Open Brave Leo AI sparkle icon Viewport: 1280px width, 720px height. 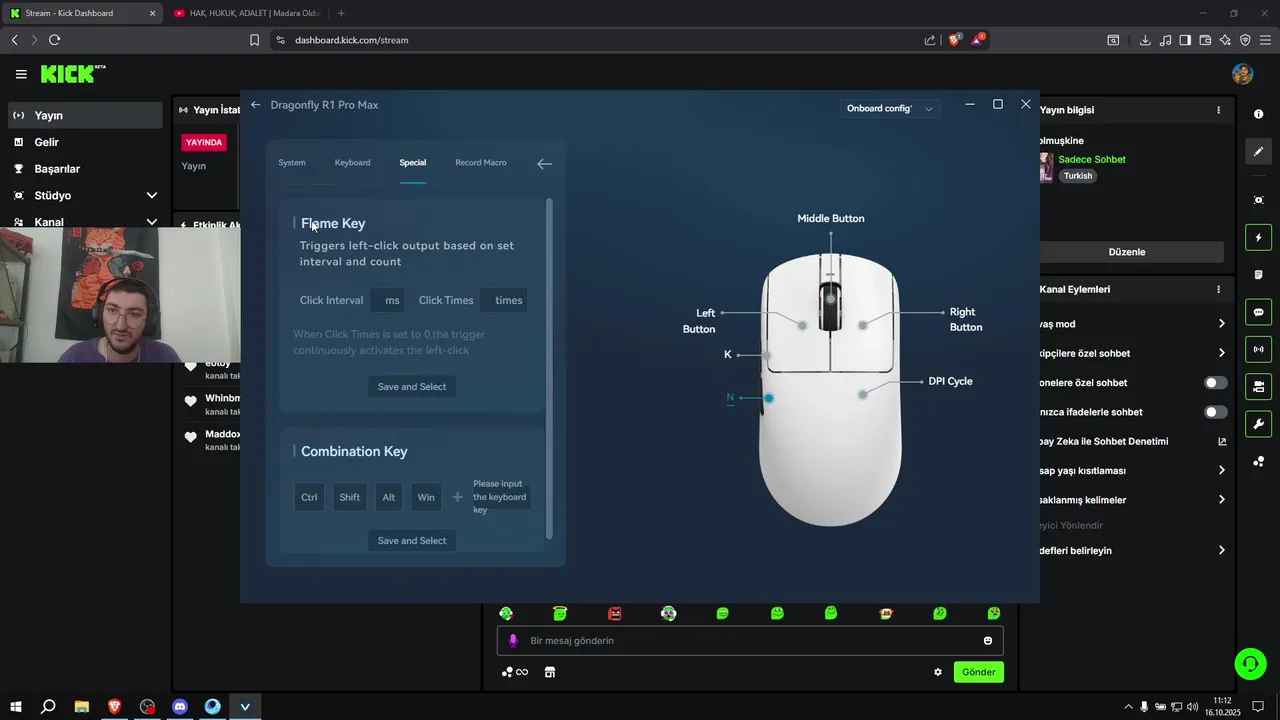click(x=1225, y=40)
